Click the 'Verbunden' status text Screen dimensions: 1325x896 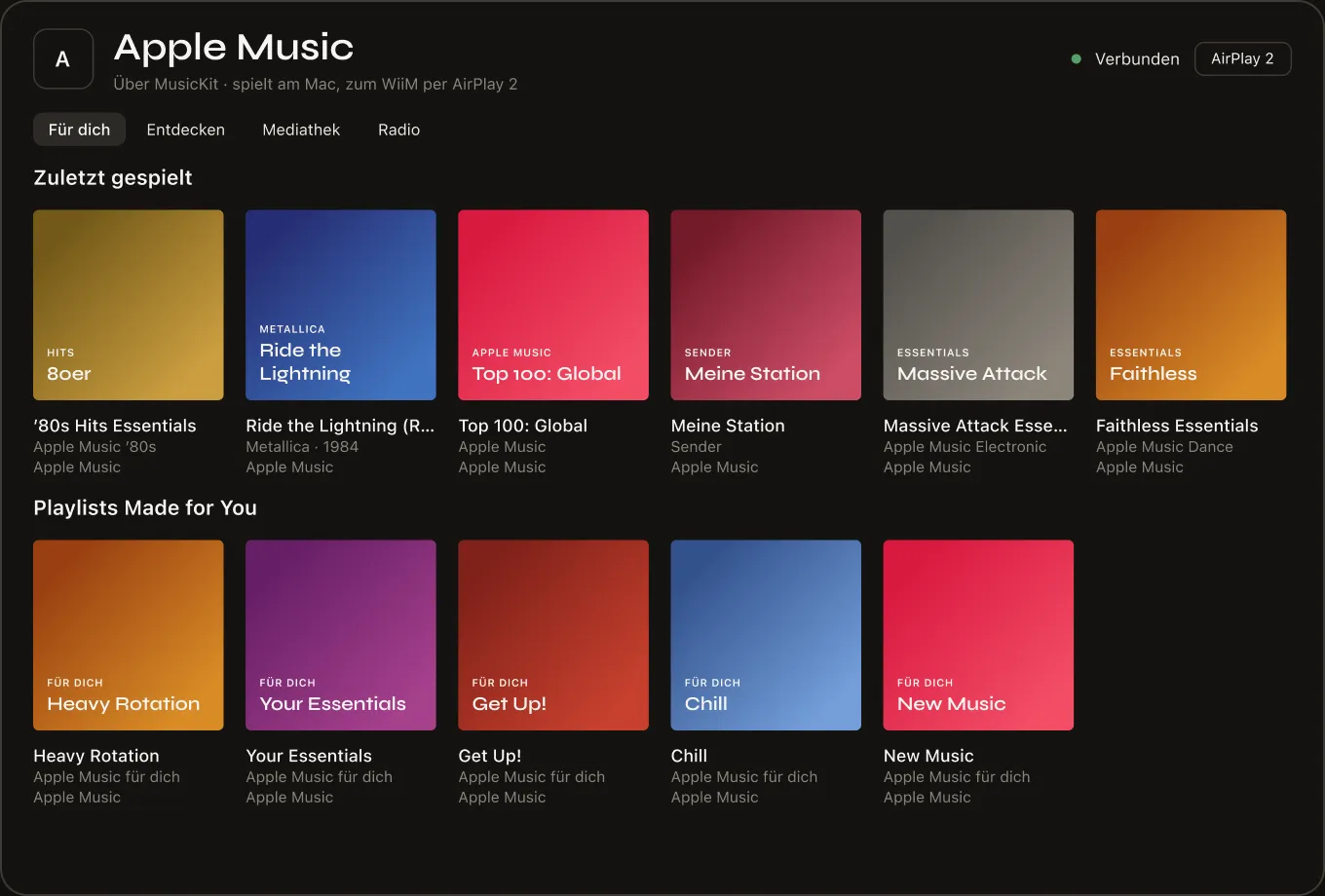pyautogui.click(x=1137, y=59)
